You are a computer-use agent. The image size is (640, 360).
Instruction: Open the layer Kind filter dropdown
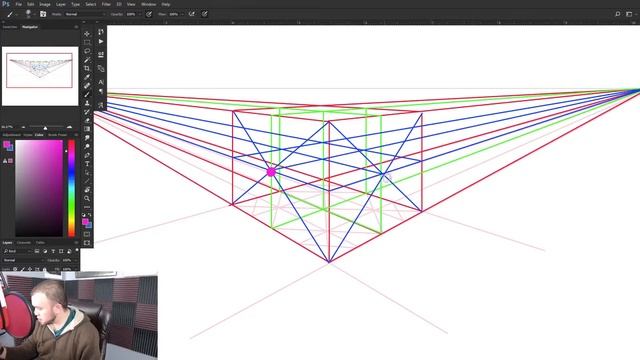pos(18,251)
